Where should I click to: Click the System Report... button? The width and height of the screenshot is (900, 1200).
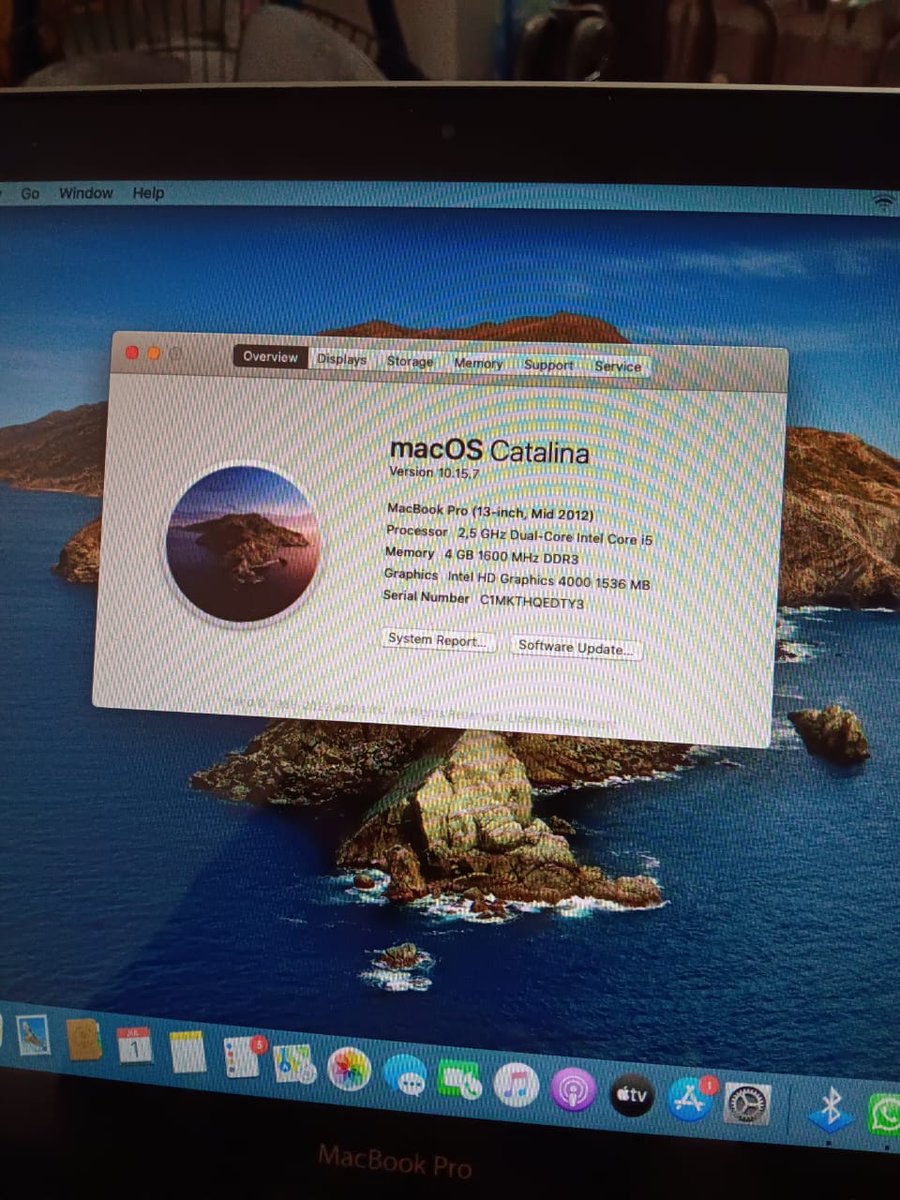pos(439,640)
